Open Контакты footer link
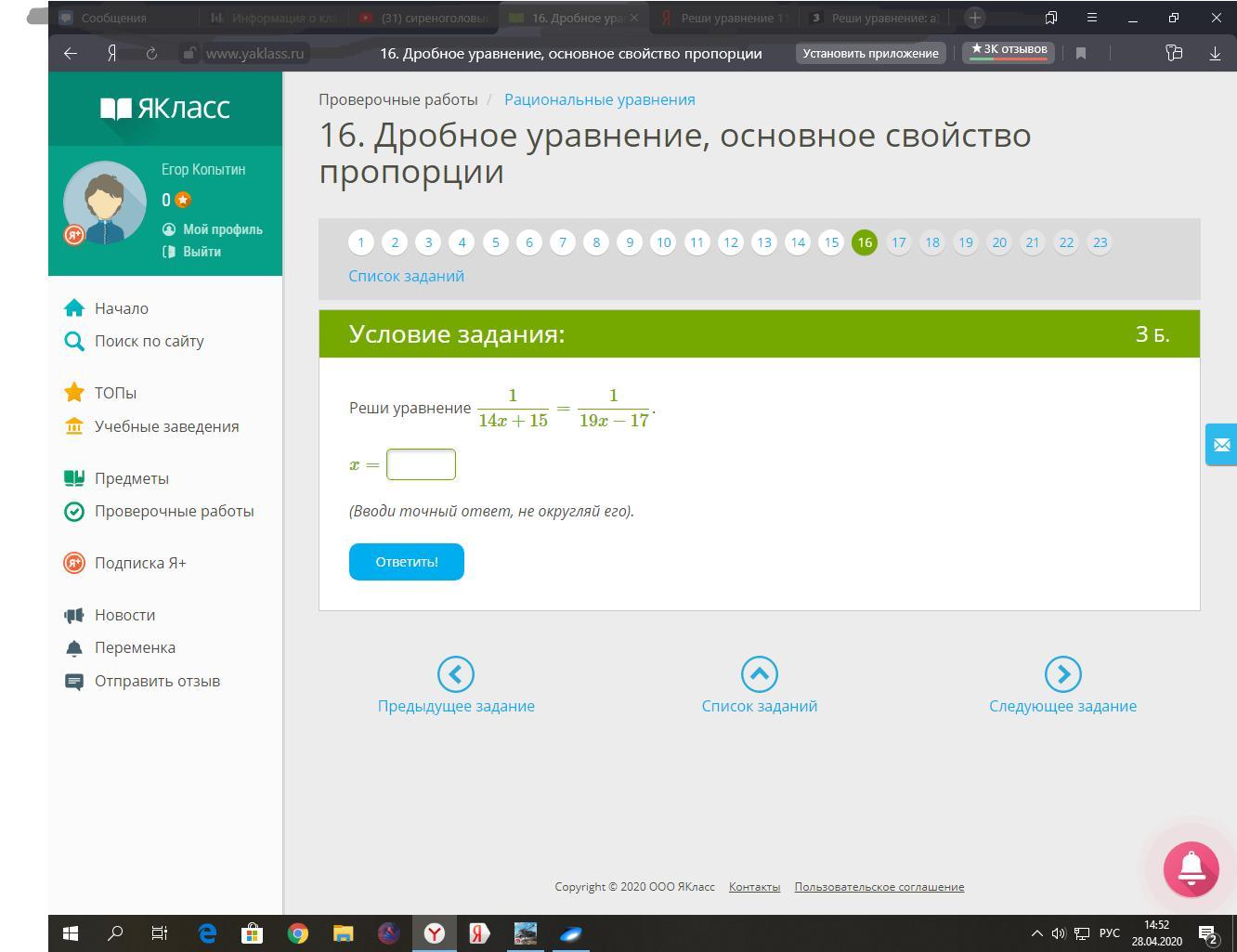Viewport: 1237px width, 952px height. click(754, 887)
